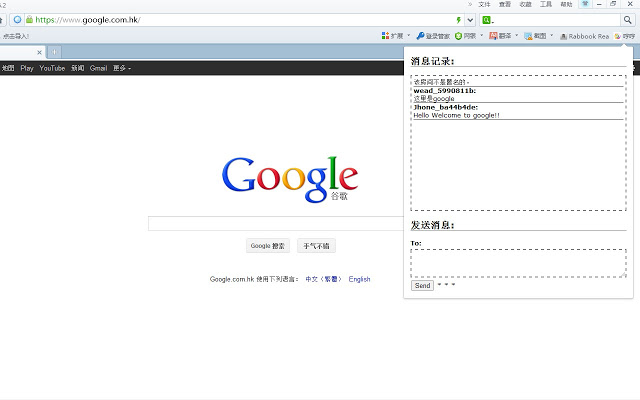
Task: Click the message 'Hello Welcome to google!!'
Action: click(x=456, y=116)
